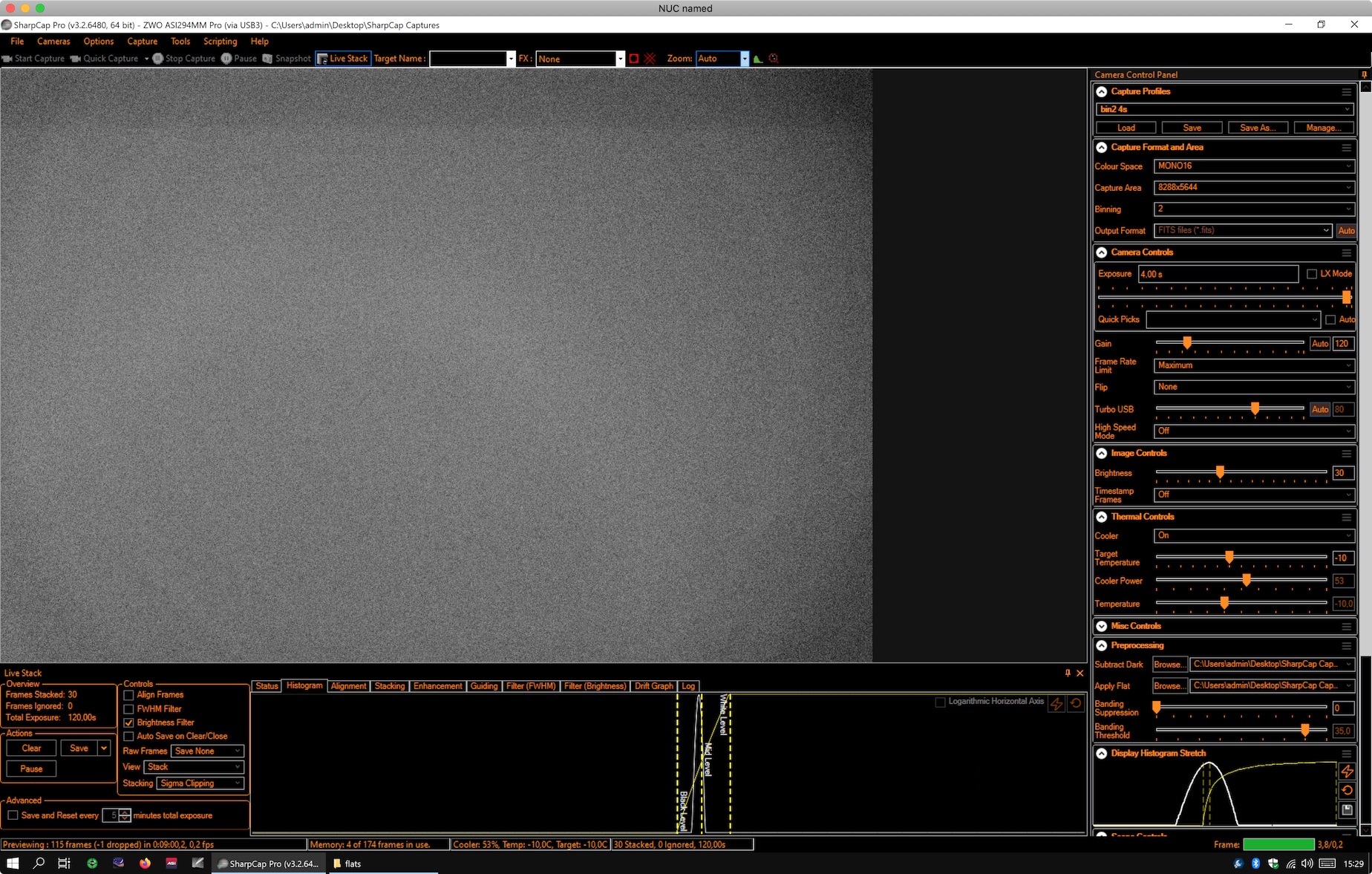Open the Stacking Sigma Clipping dropdown
Viewport: 1372px width, 874px height.
click(200, 783)
